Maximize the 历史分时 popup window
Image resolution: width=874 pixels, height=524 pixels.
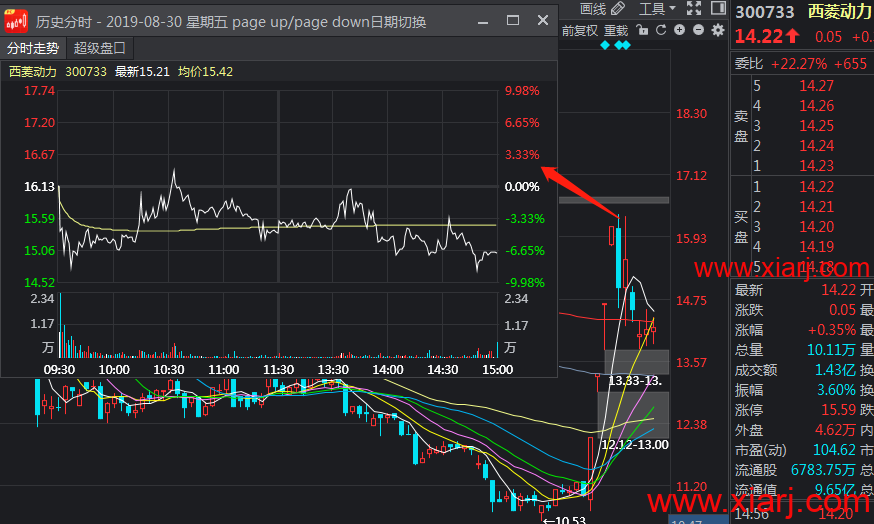click(513, 21)
